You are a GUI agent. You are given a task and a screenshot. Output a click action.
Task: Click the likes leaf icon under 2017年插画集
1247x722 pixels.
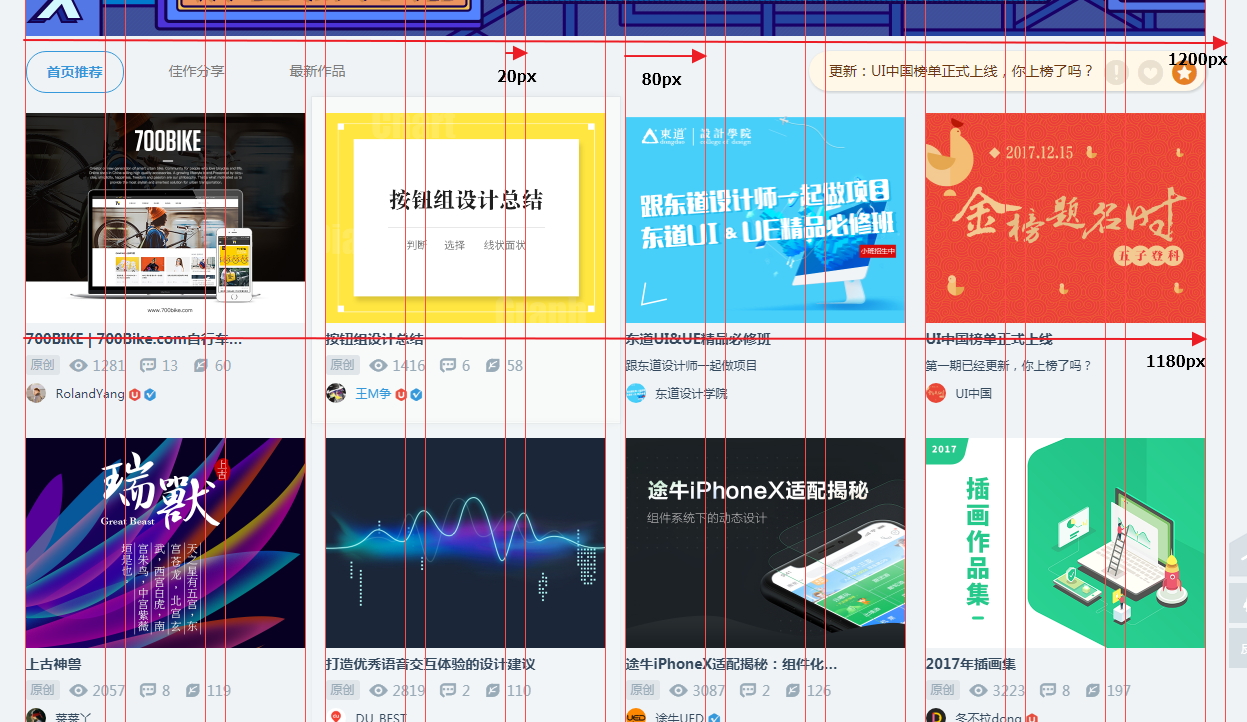(x=1092, y=690)
